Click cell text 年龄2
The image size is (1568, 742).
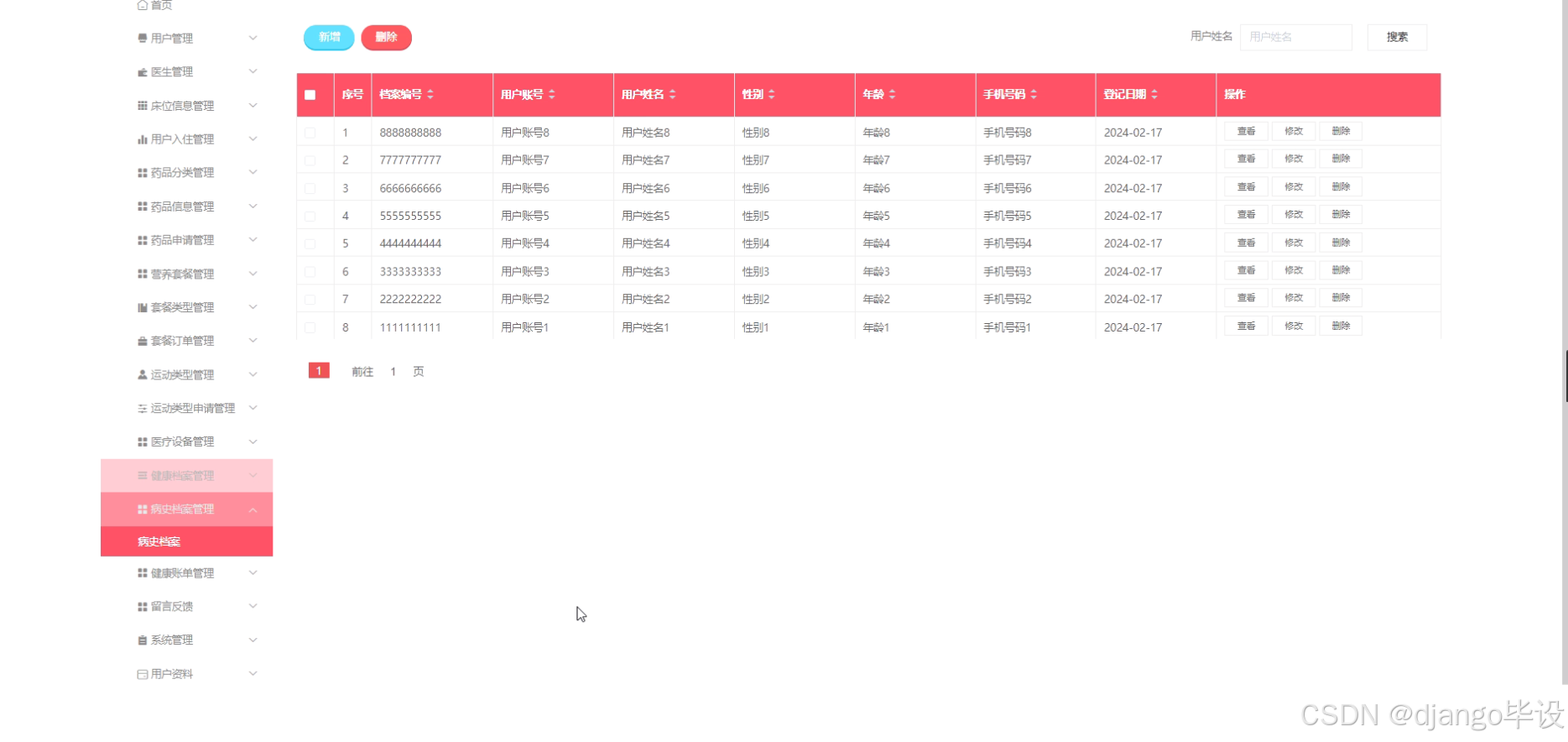pyautogui.click(x=877, y=299)
